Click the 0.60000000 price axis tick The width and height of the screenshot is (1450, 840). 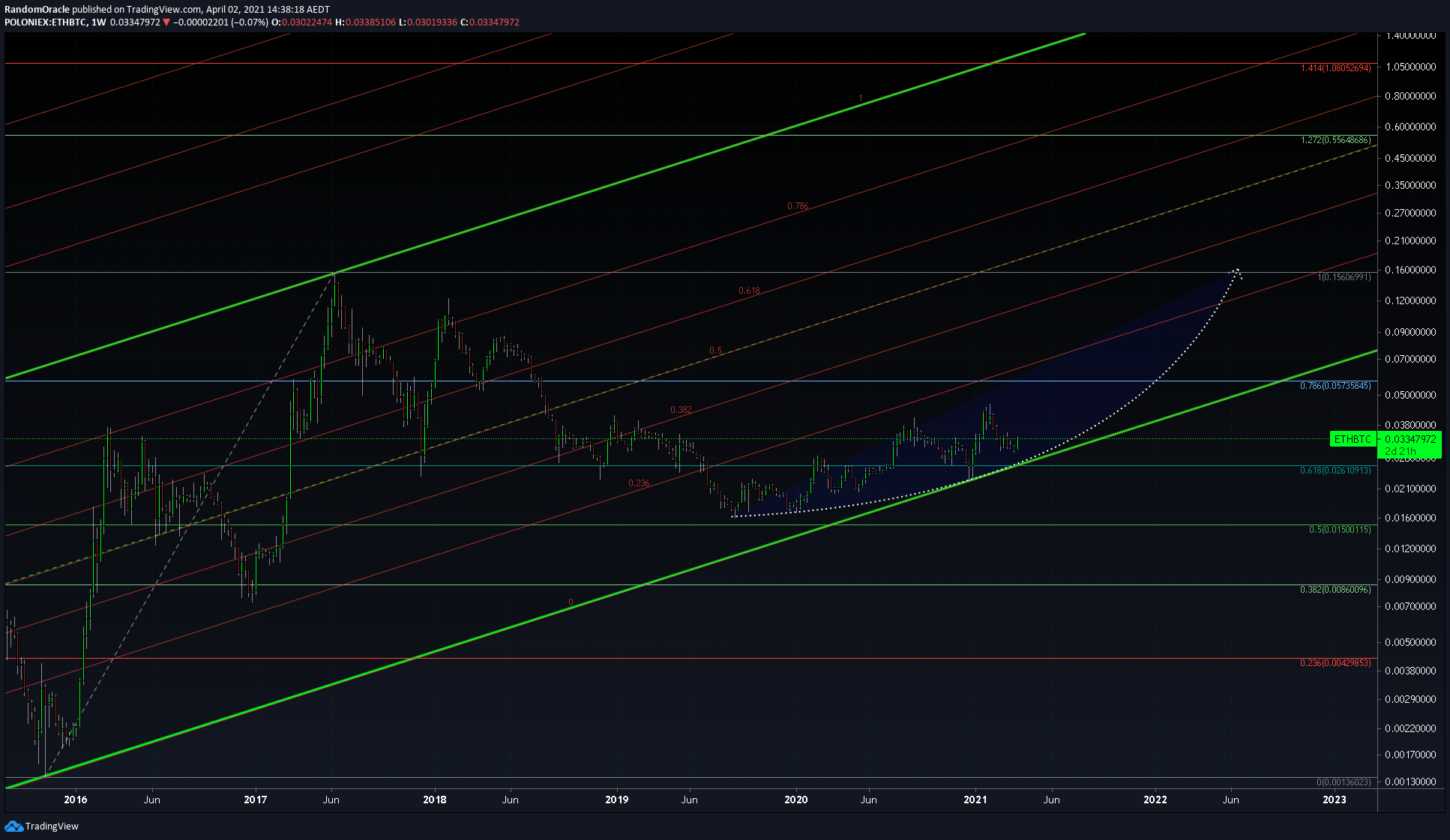[x=1411, y=127]
